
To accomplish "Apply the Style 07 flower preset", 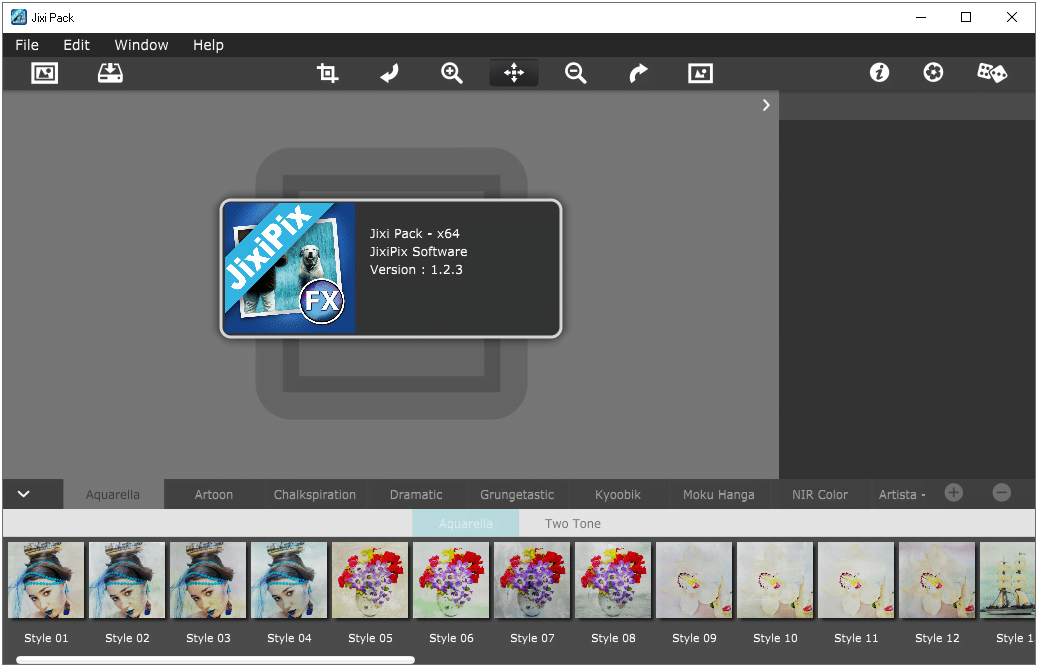I will click(x=532, y=580).
